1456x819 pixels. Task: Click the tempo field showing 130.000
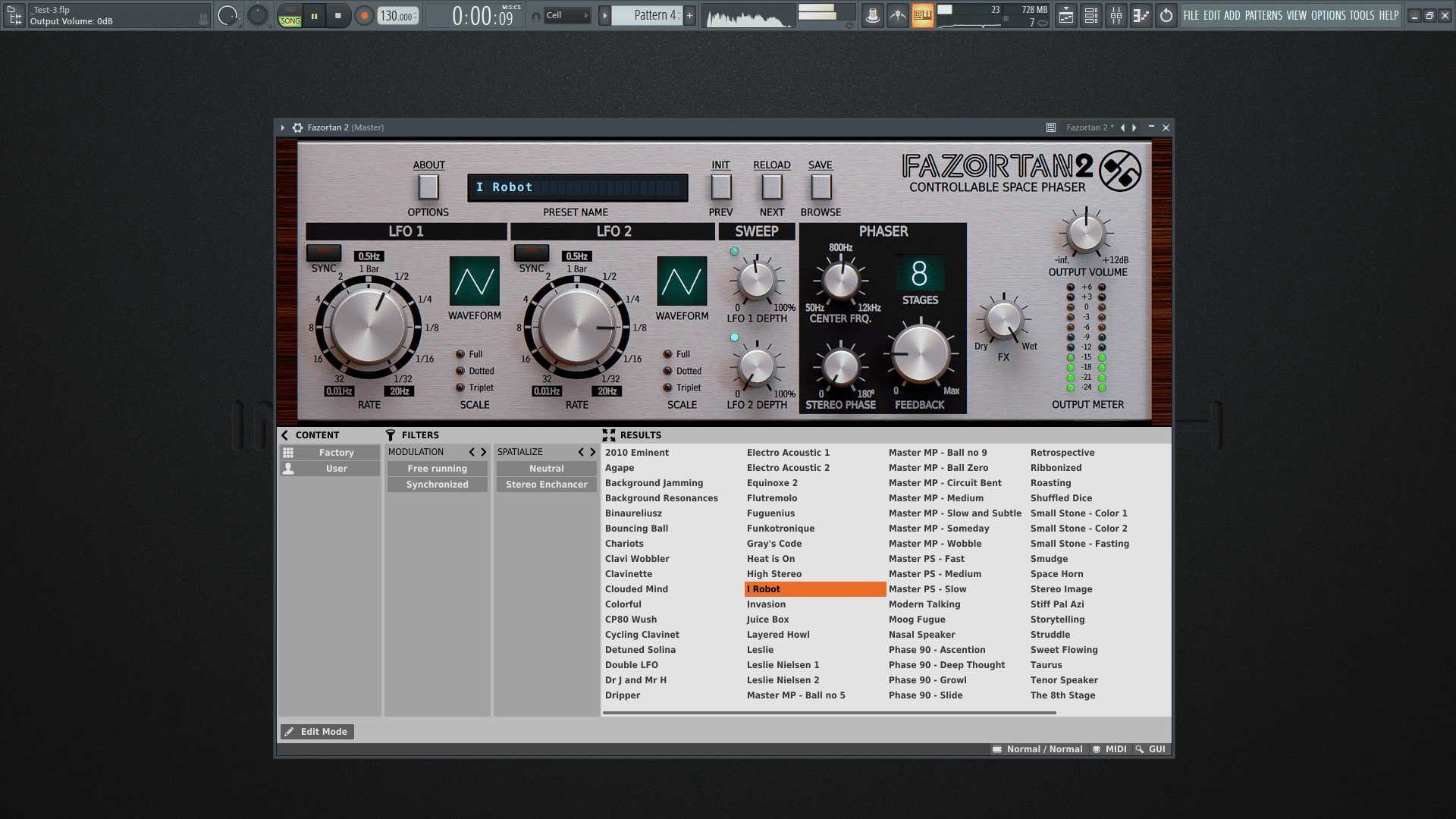(x=398, y=15)
